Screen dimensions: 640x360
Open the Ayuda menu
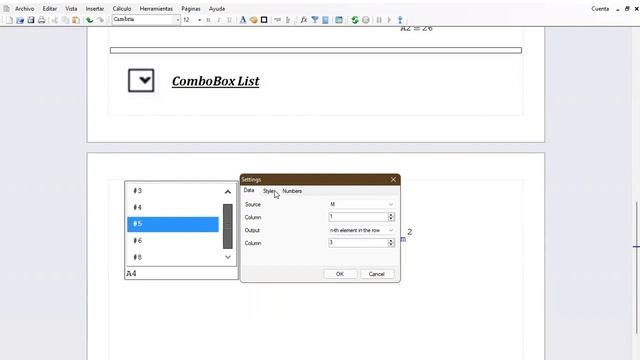click(217, 9)
